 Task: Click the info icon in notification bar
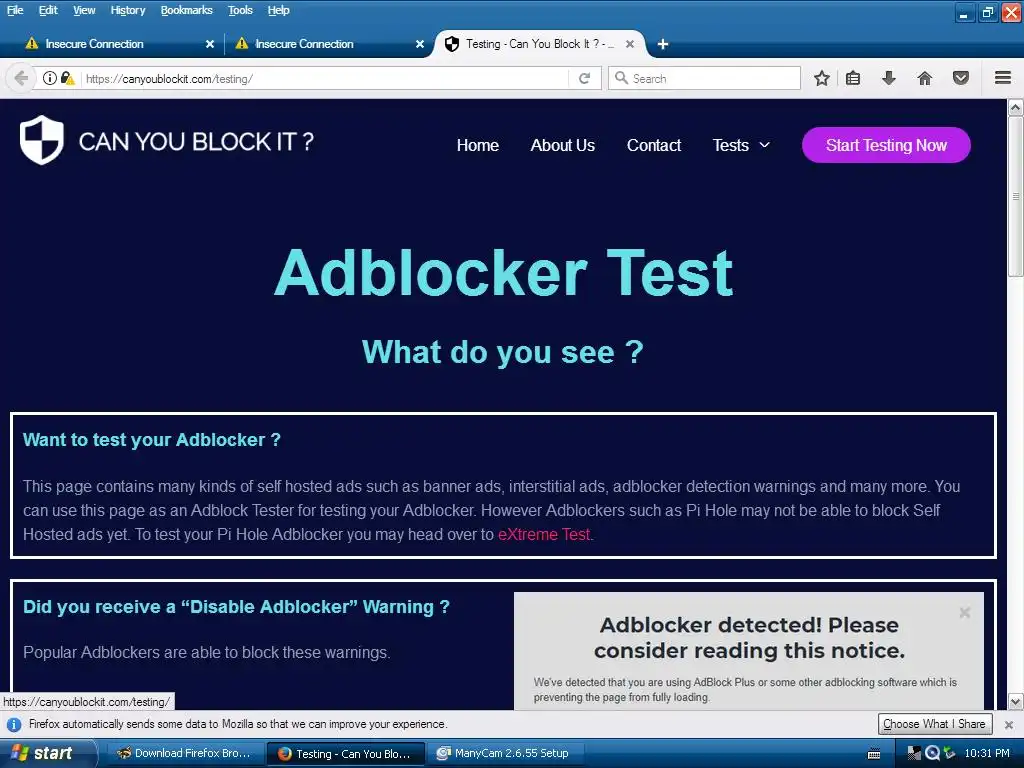[14, 724]
